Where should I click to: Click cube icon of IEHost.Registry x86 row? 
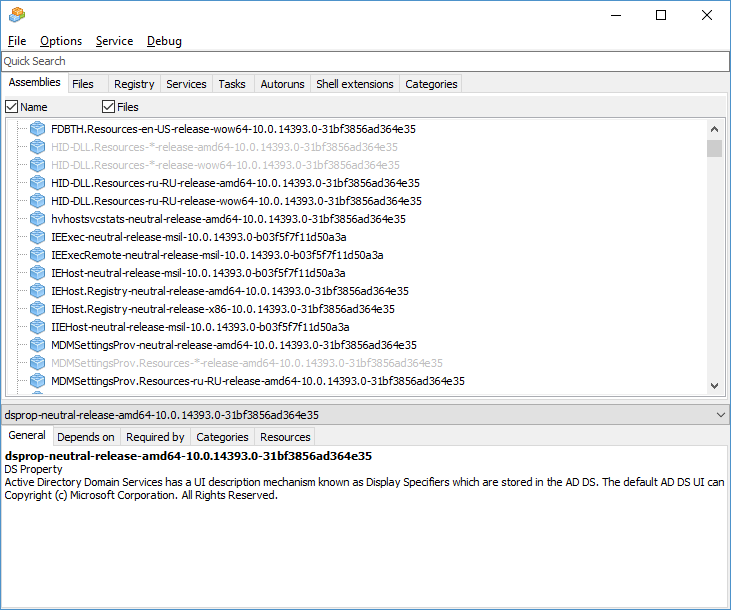pyautogui.click(x=37, y=309)
